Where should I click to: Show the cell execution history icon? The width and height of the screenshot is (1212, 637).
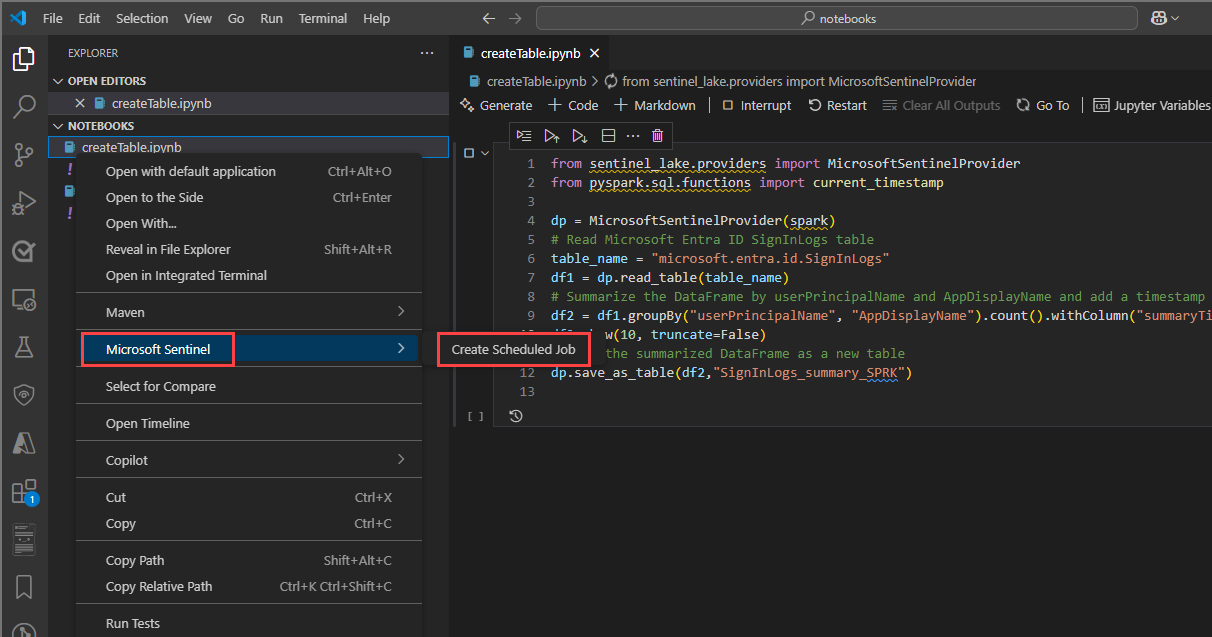[515, 416]
